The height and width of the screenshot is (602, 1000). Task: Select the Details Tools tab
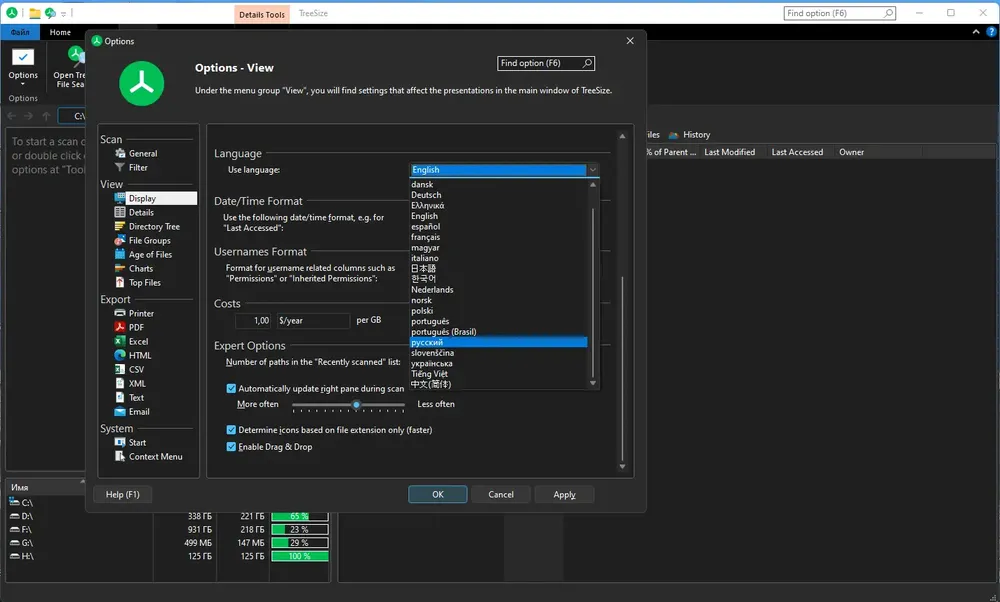tap(261, 14)
